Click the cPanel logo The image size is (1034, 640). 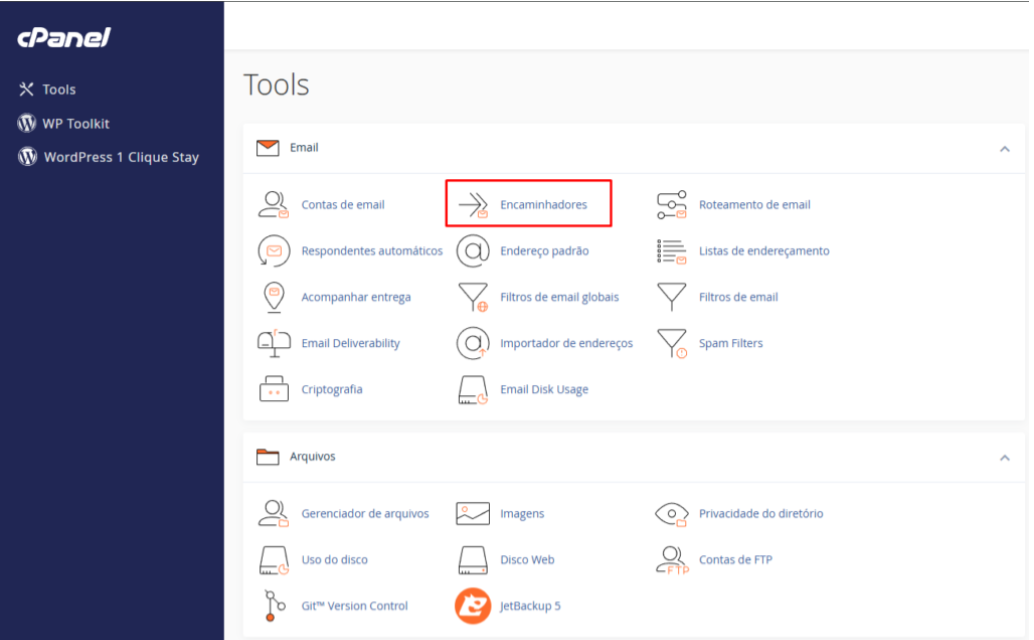(65, 38)
